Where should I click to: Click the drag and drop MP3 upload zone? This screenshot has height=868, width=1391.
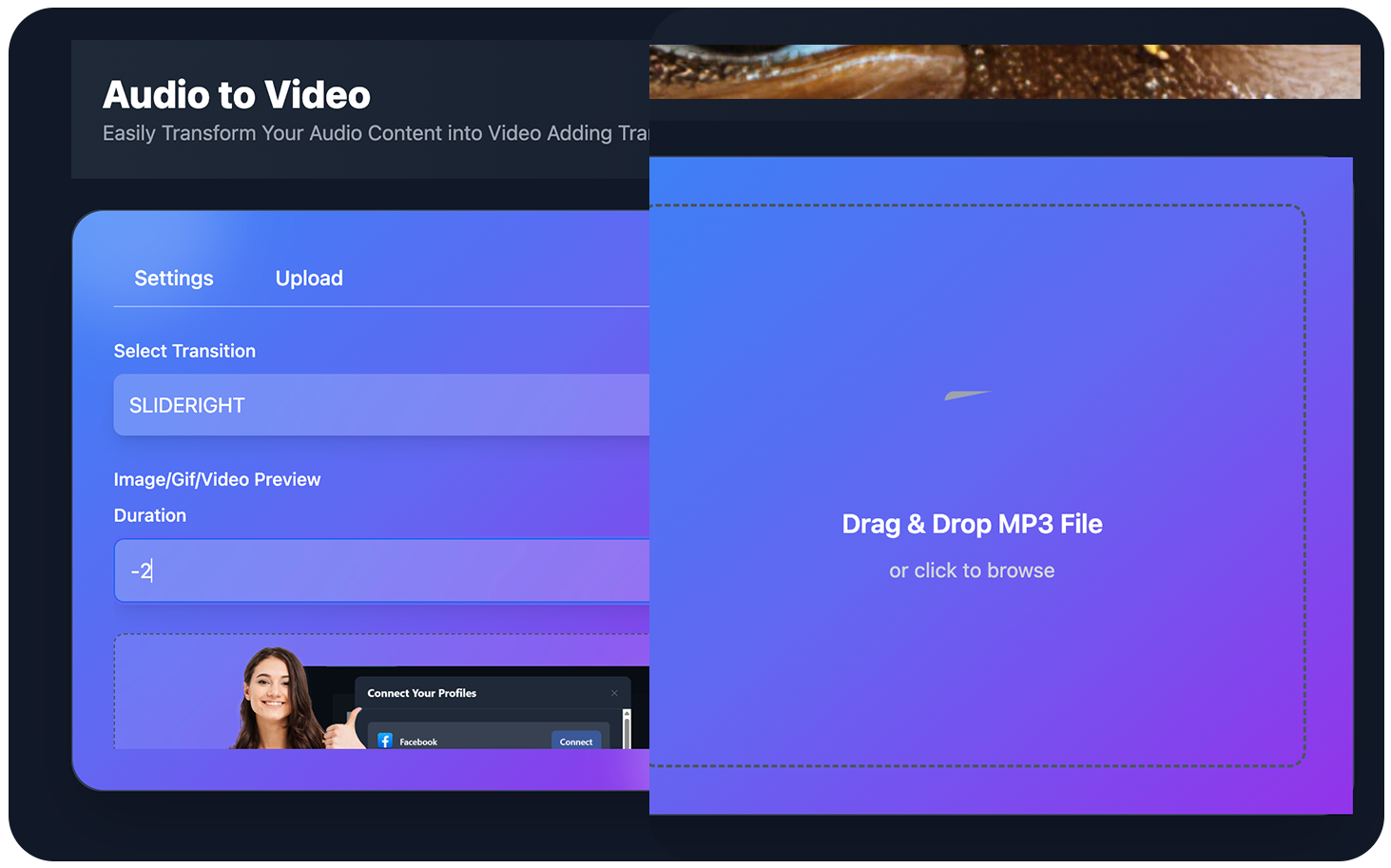click(972, 485)
